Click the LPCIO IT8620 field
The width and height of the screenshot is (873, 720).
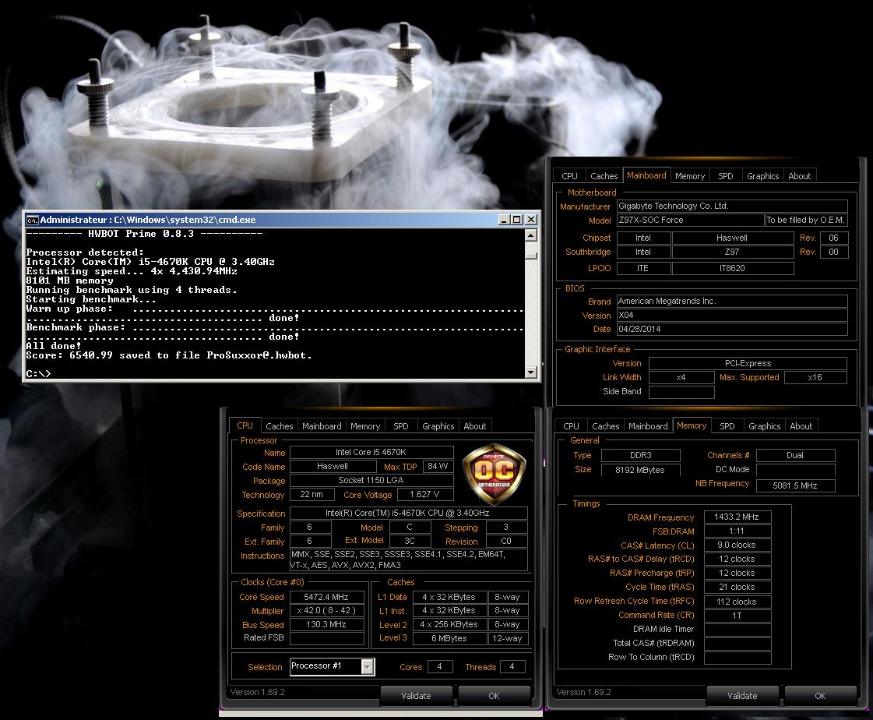coord(733,268)
